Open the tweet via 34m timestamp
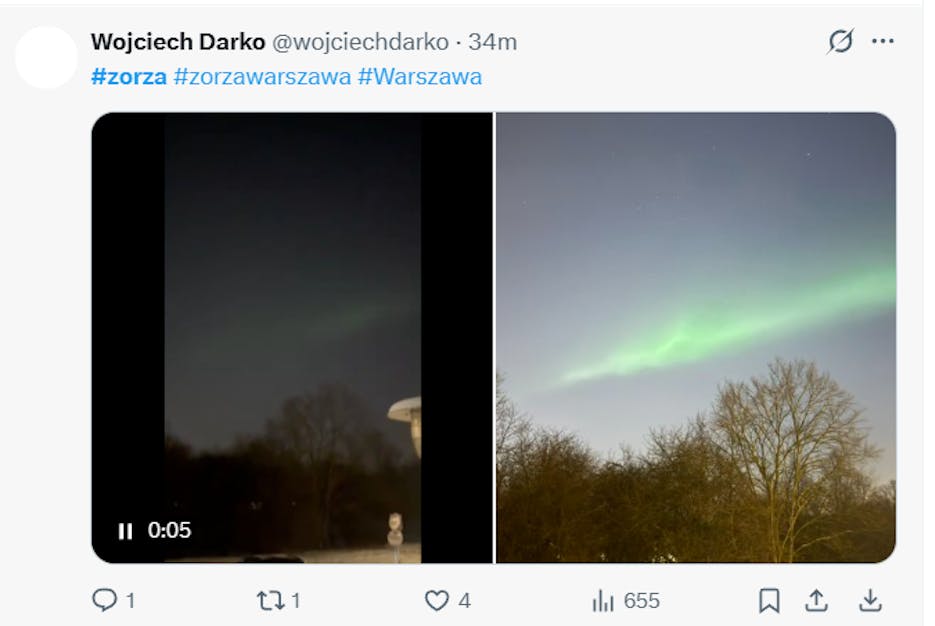This screenshot has height=626, width=935. point(492,42)
